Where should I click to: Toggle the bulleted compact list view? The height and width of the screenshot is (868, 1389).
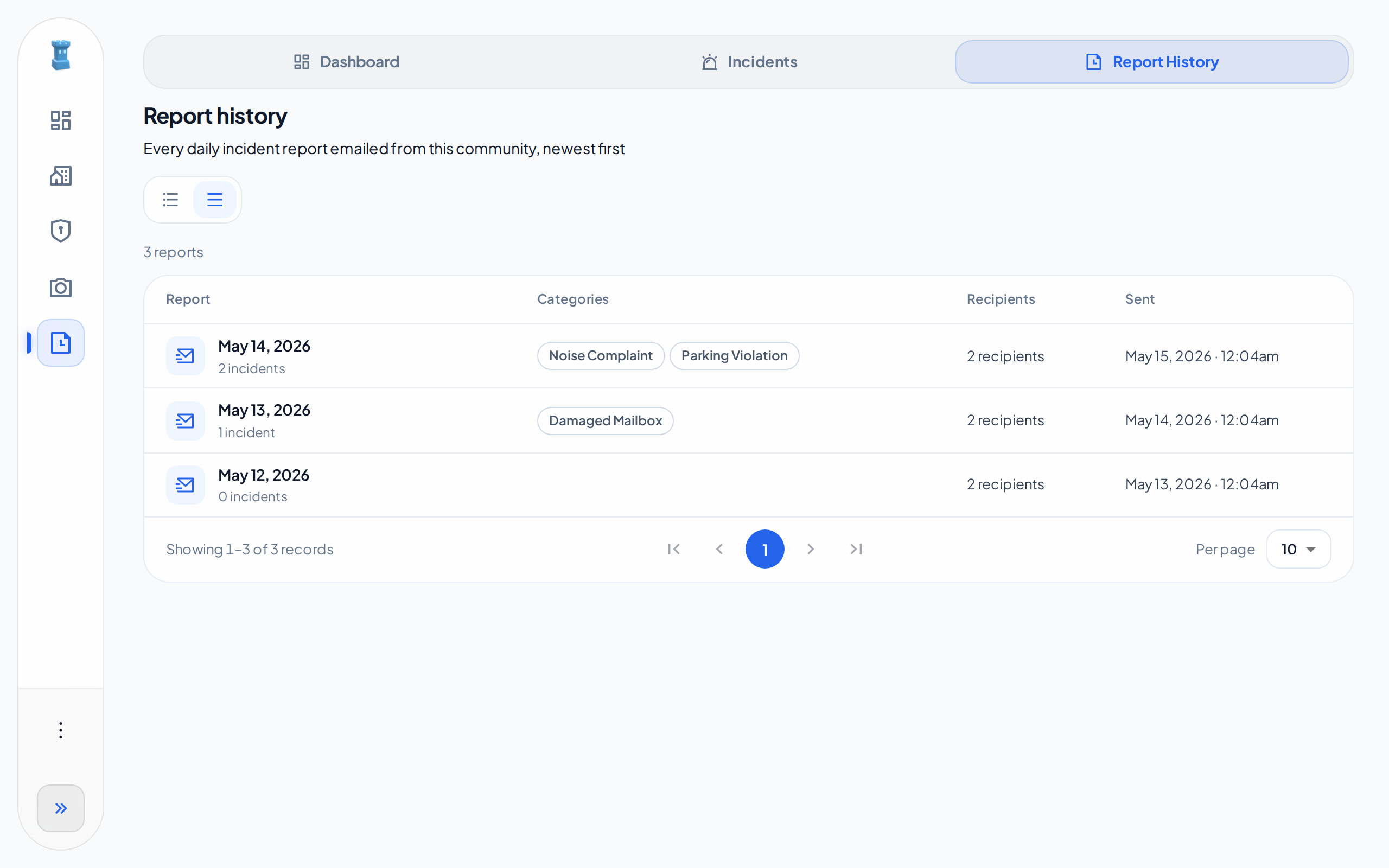tap(170, 199)
